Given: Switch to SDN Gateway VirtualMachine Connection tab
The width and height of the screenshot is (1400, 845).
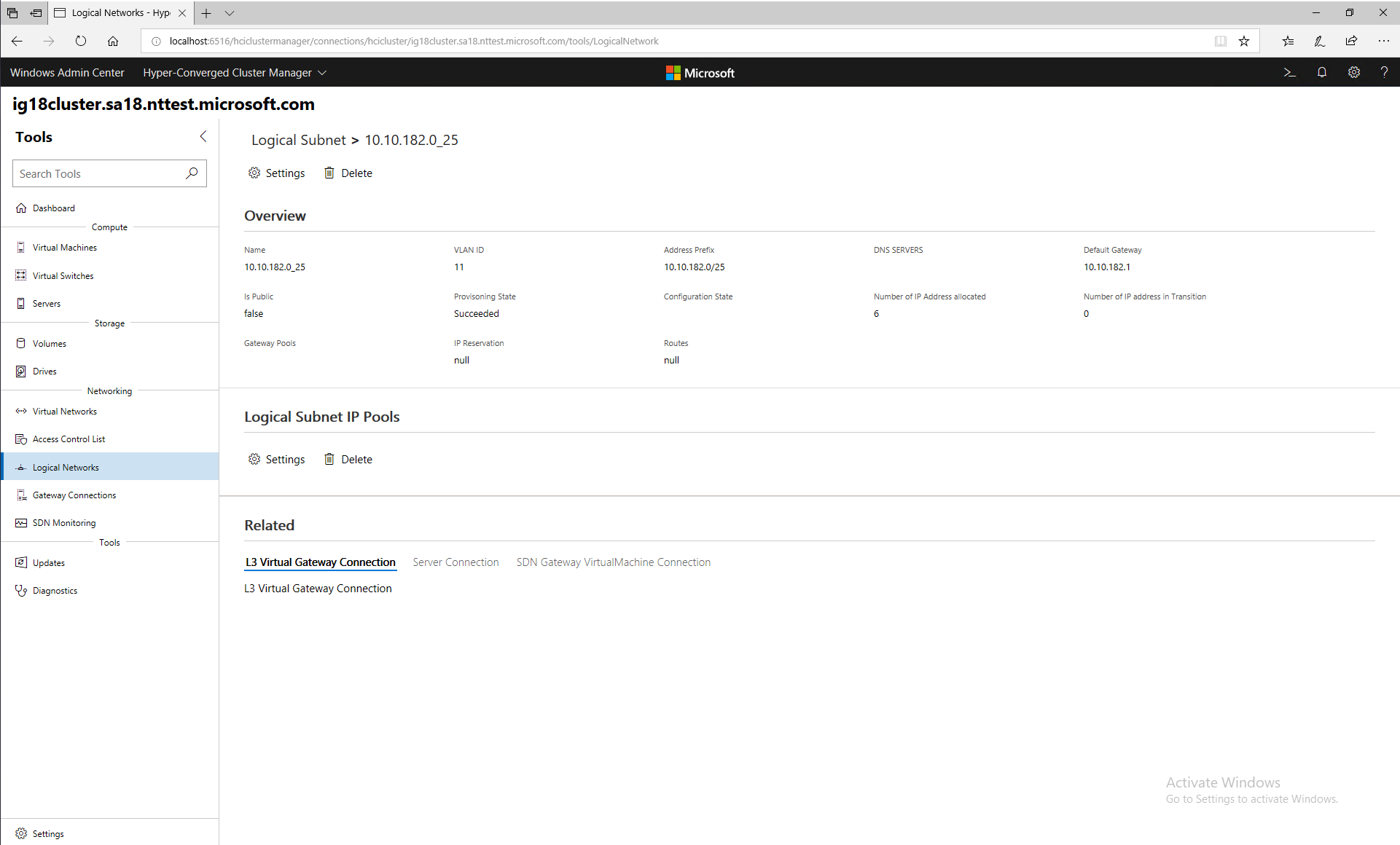Looking at the screenshot, I should (614, 562).
